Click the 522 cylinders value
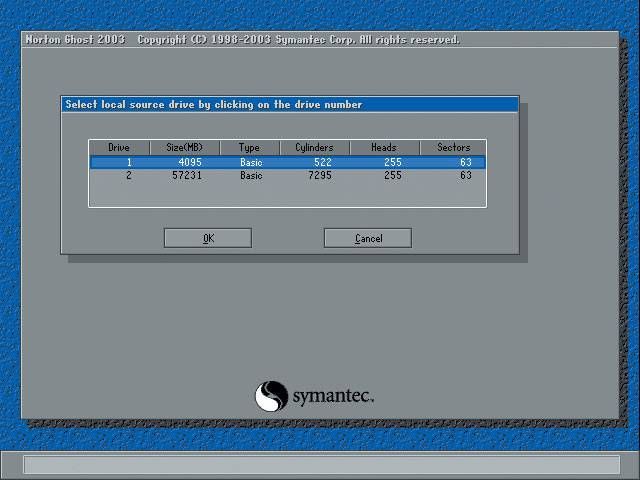Screen dimensions: 640x480 pos(323,162)
